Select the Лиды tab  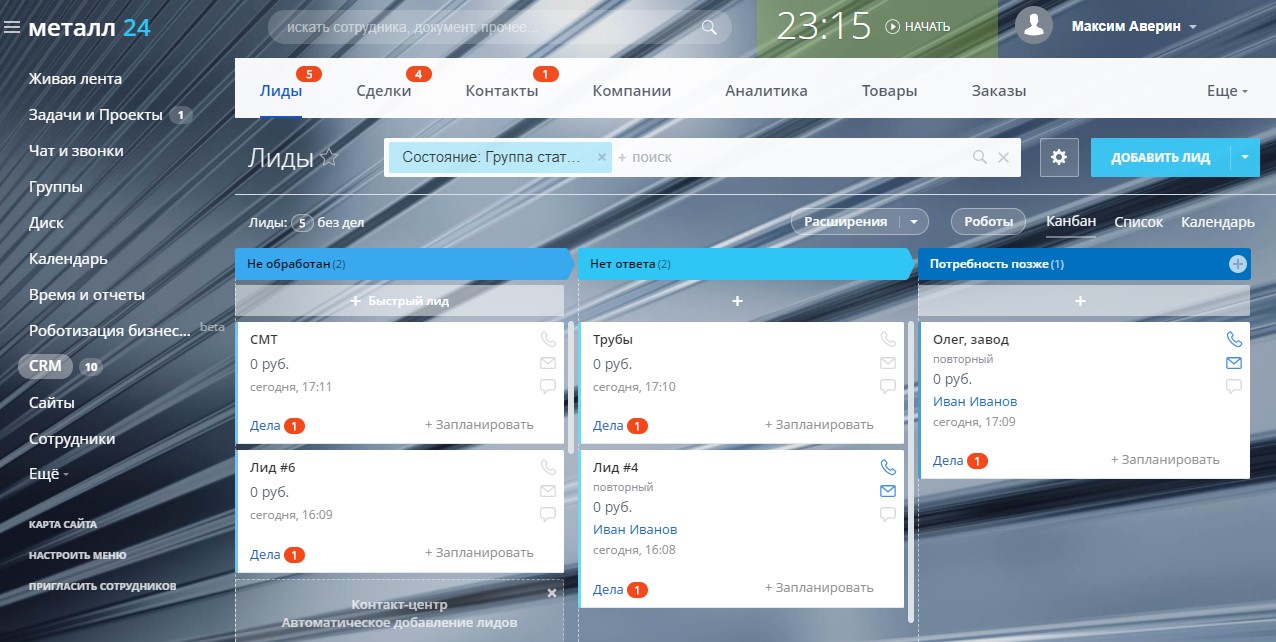point(281,91)
